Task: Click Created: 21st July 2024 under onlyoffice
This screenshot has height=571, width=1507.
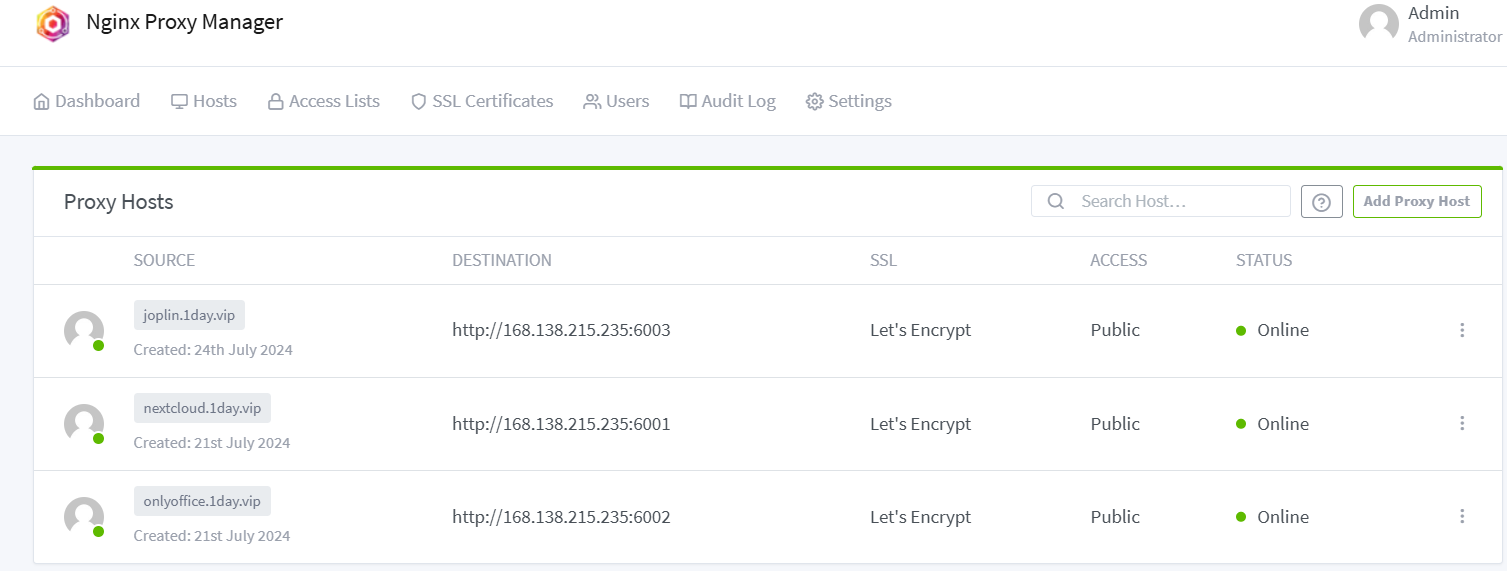Action: coord(212,536)
